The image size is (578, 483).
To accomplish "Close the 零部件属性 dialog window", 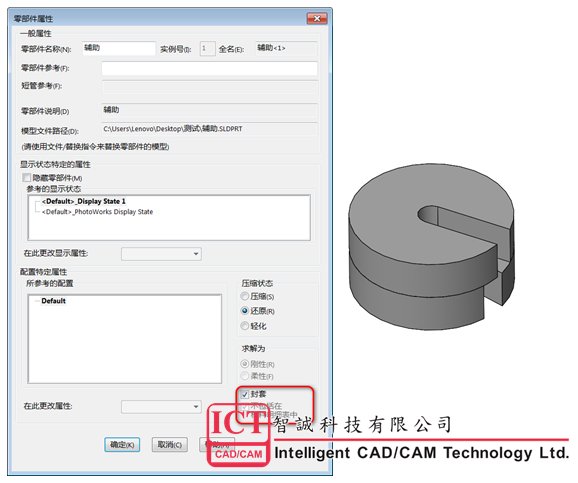I will [x=317, y=18].
